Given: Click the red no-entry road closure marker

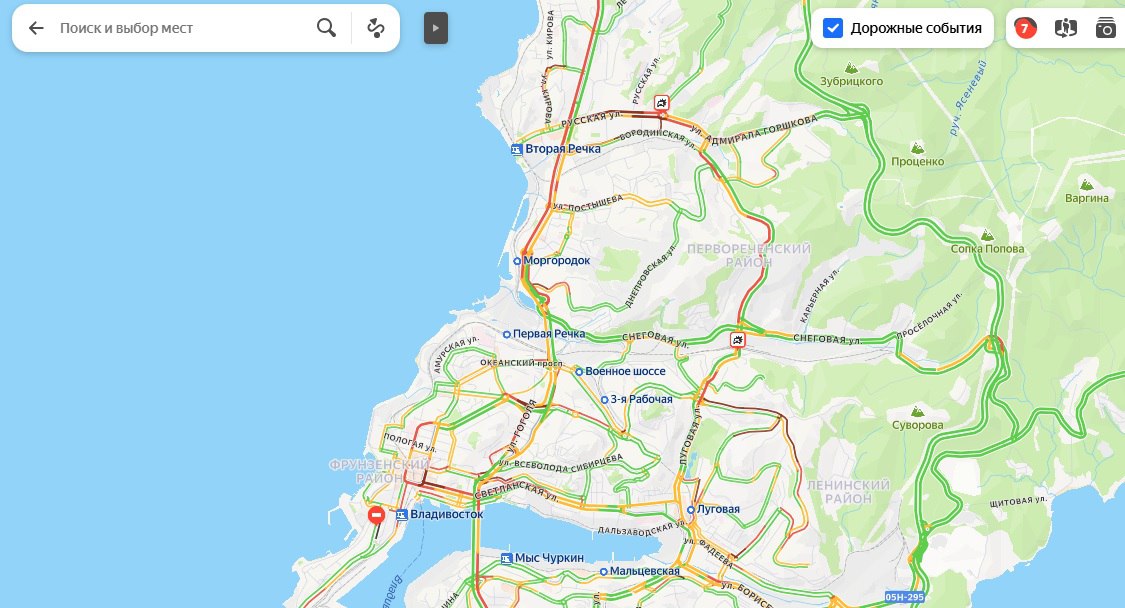Looking at the screenshot, I should click(x=376, y=515).
